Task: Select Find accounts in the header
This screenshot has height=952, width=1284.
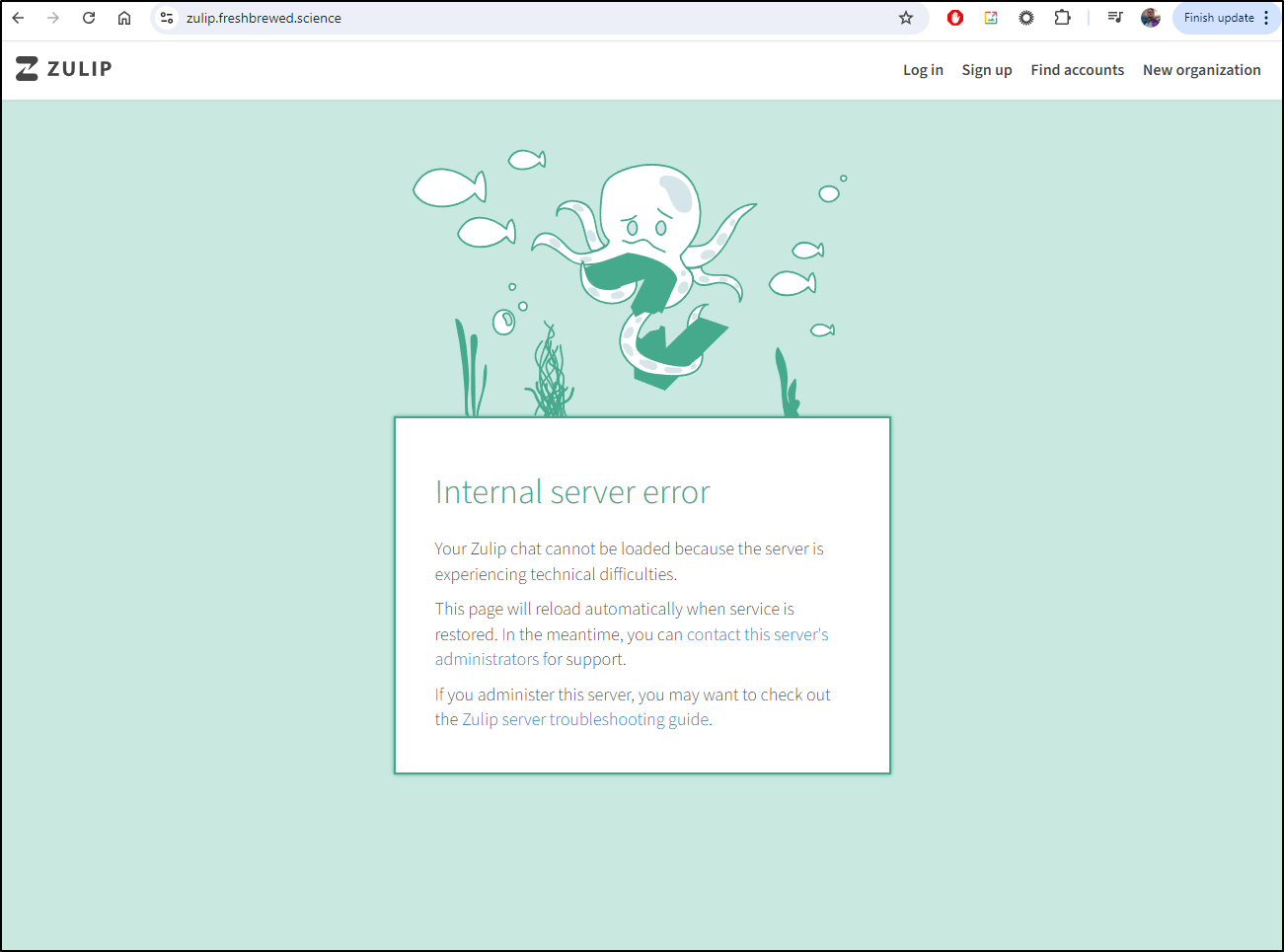Action: tap(1078, 70)
